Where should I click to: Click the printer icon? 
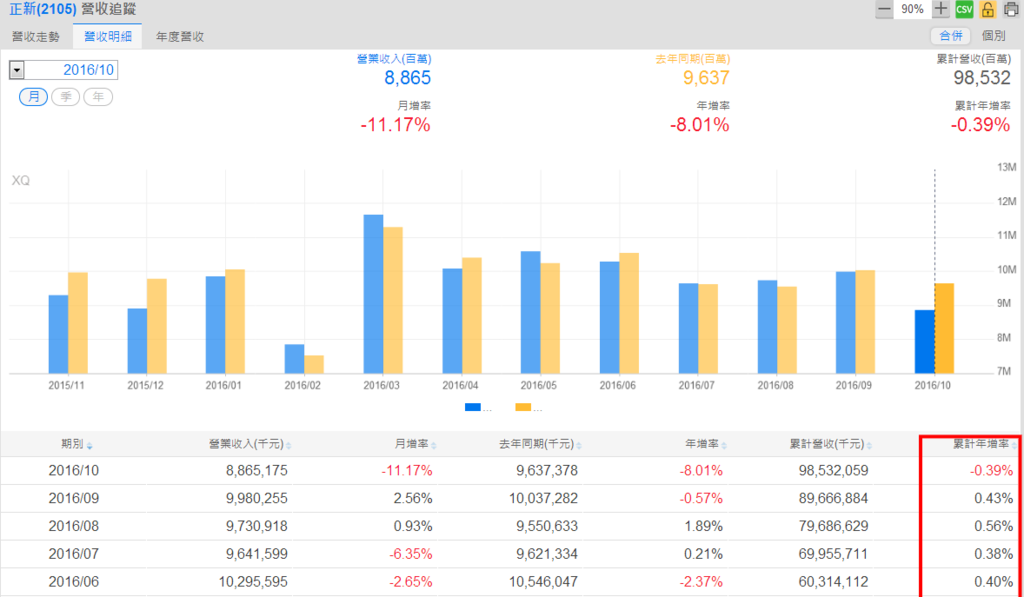1011,9
